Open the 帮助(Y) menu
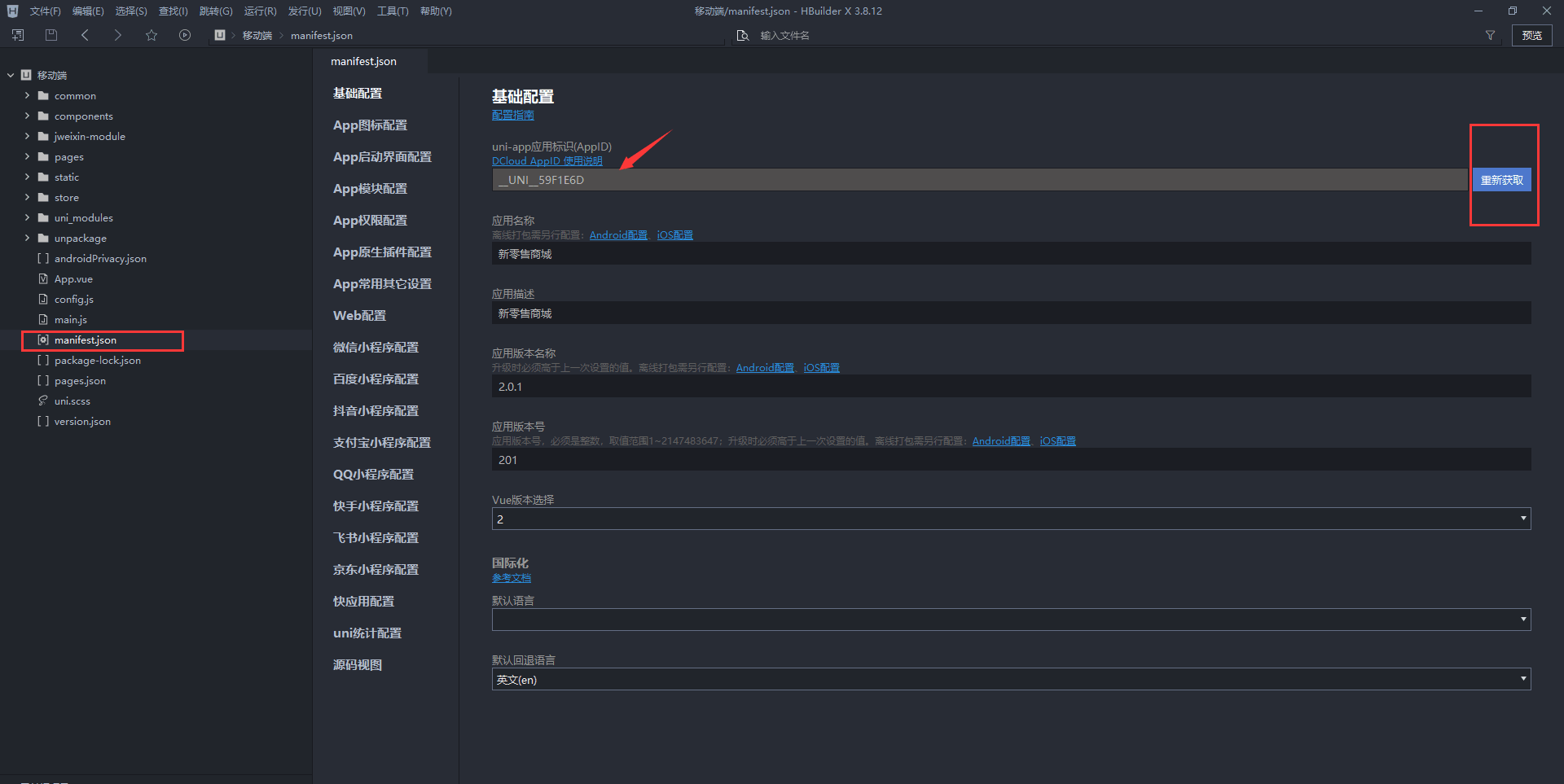 pos(436,11)
